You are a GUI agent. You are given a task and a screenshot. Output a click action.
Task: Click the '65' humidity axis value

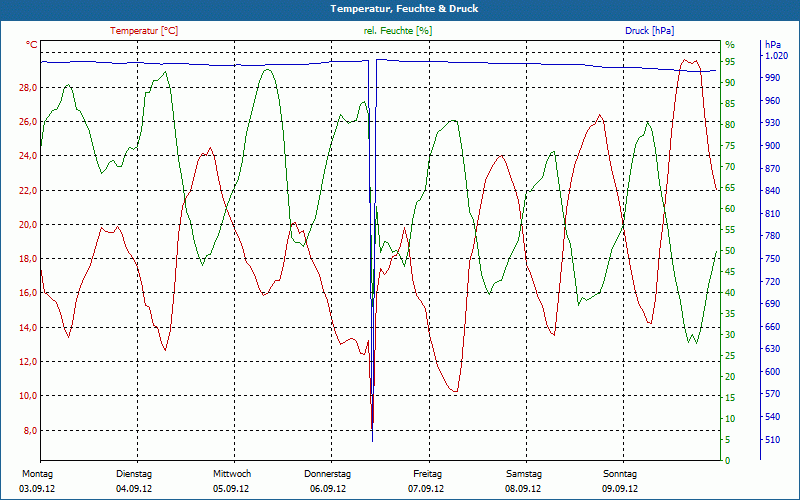pos(730,188)
